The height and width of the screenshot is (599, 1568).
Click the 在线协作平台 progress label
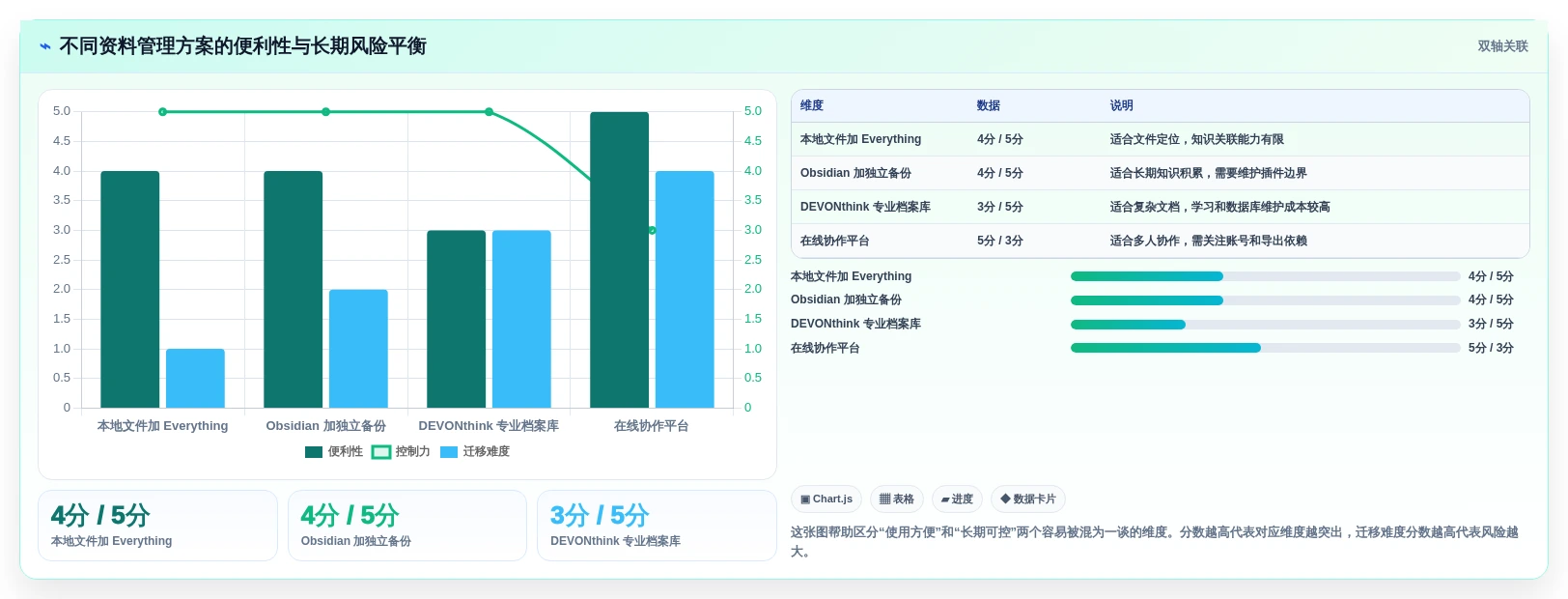coord(826,348)
